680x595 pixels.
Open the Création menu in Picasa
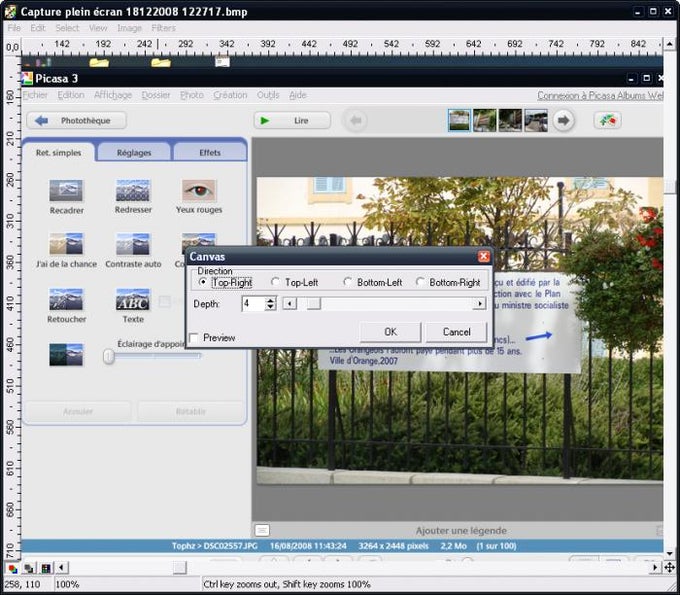pos(230,95)
